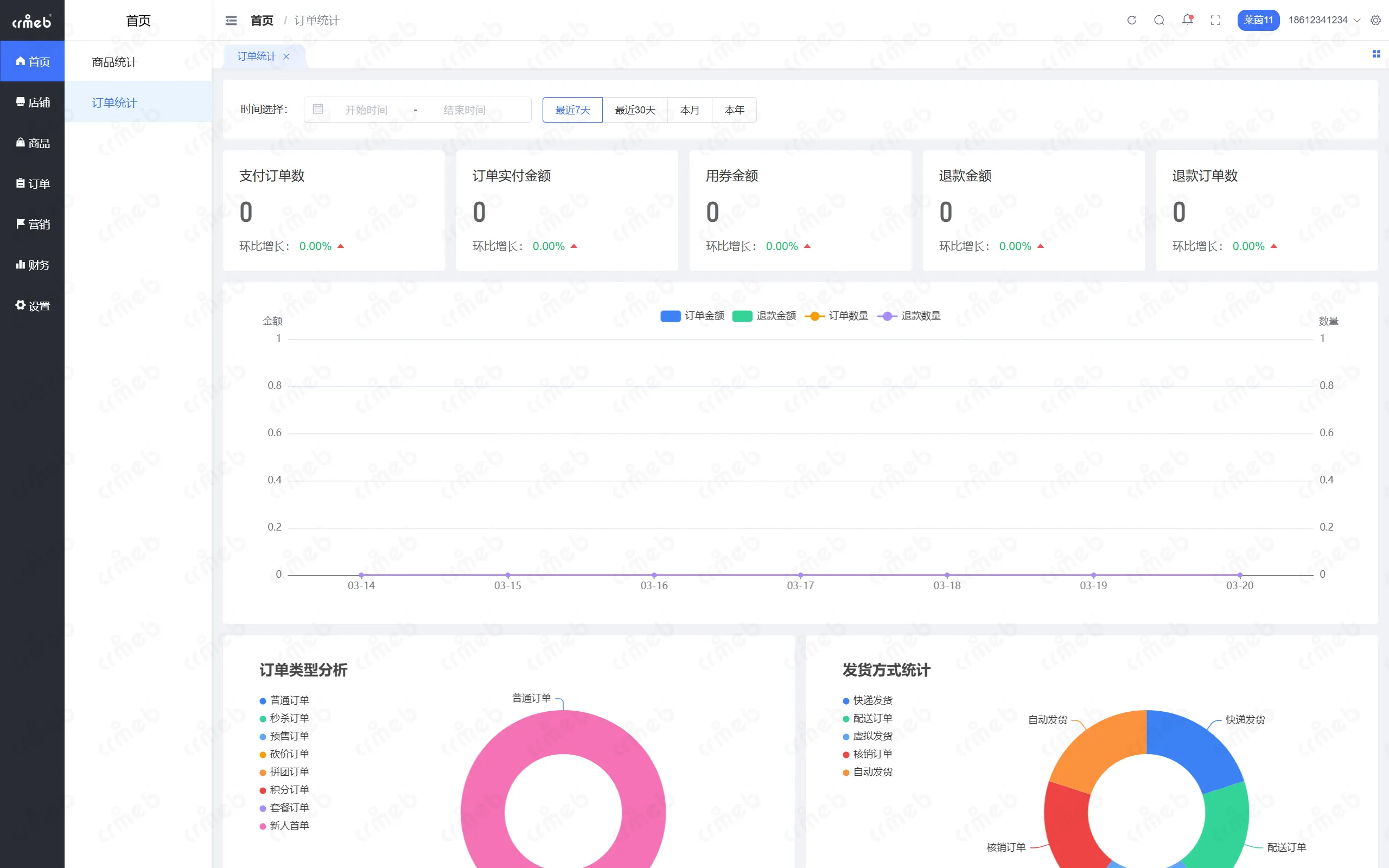Image resolution: width=1389 pixels, height=868 pixels.
Task: Click the 订单实付金额 statistic card
Action: coord(567,210)
